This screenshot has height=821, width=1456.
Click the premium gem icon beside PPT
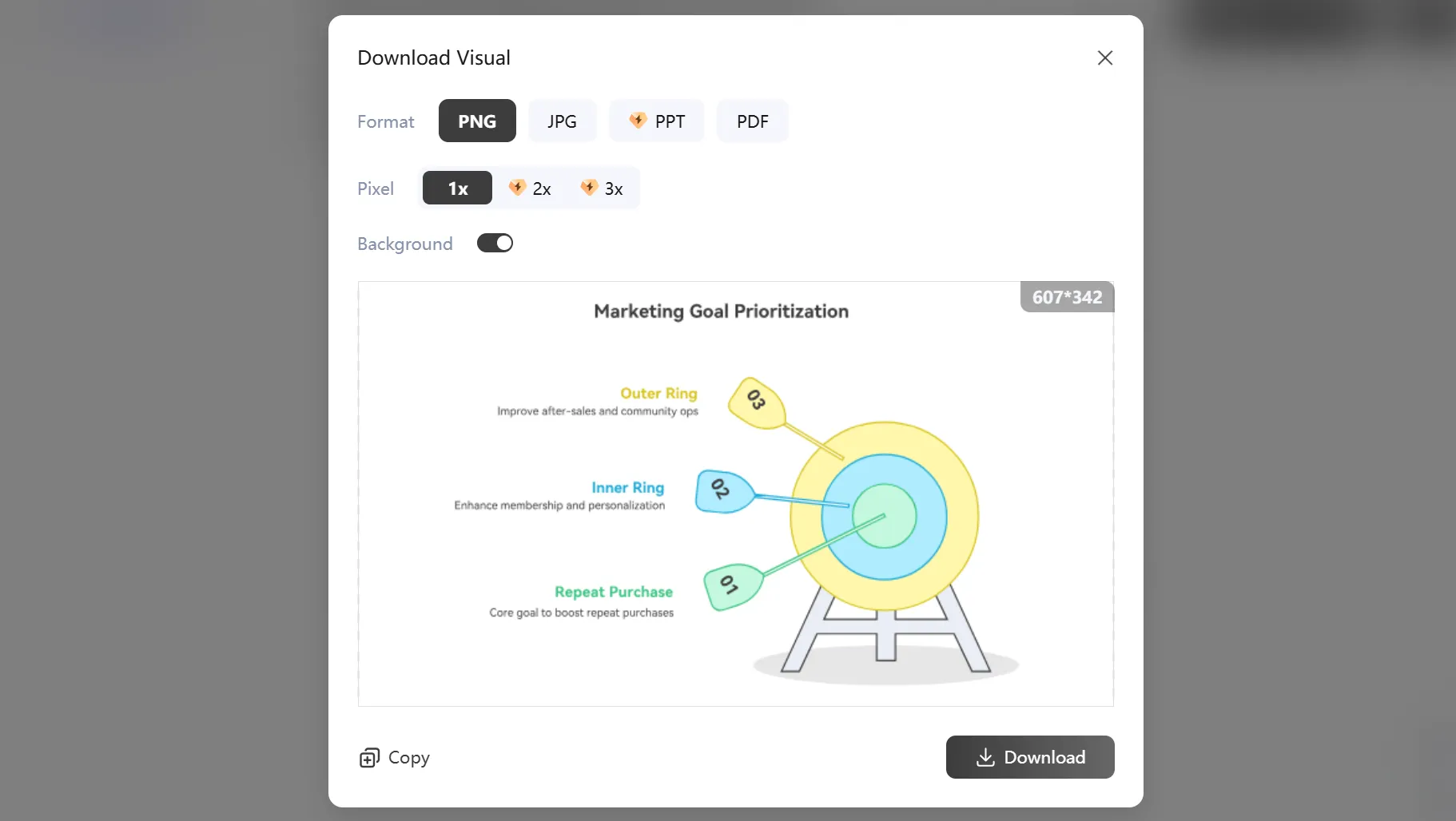coord(637,121)
